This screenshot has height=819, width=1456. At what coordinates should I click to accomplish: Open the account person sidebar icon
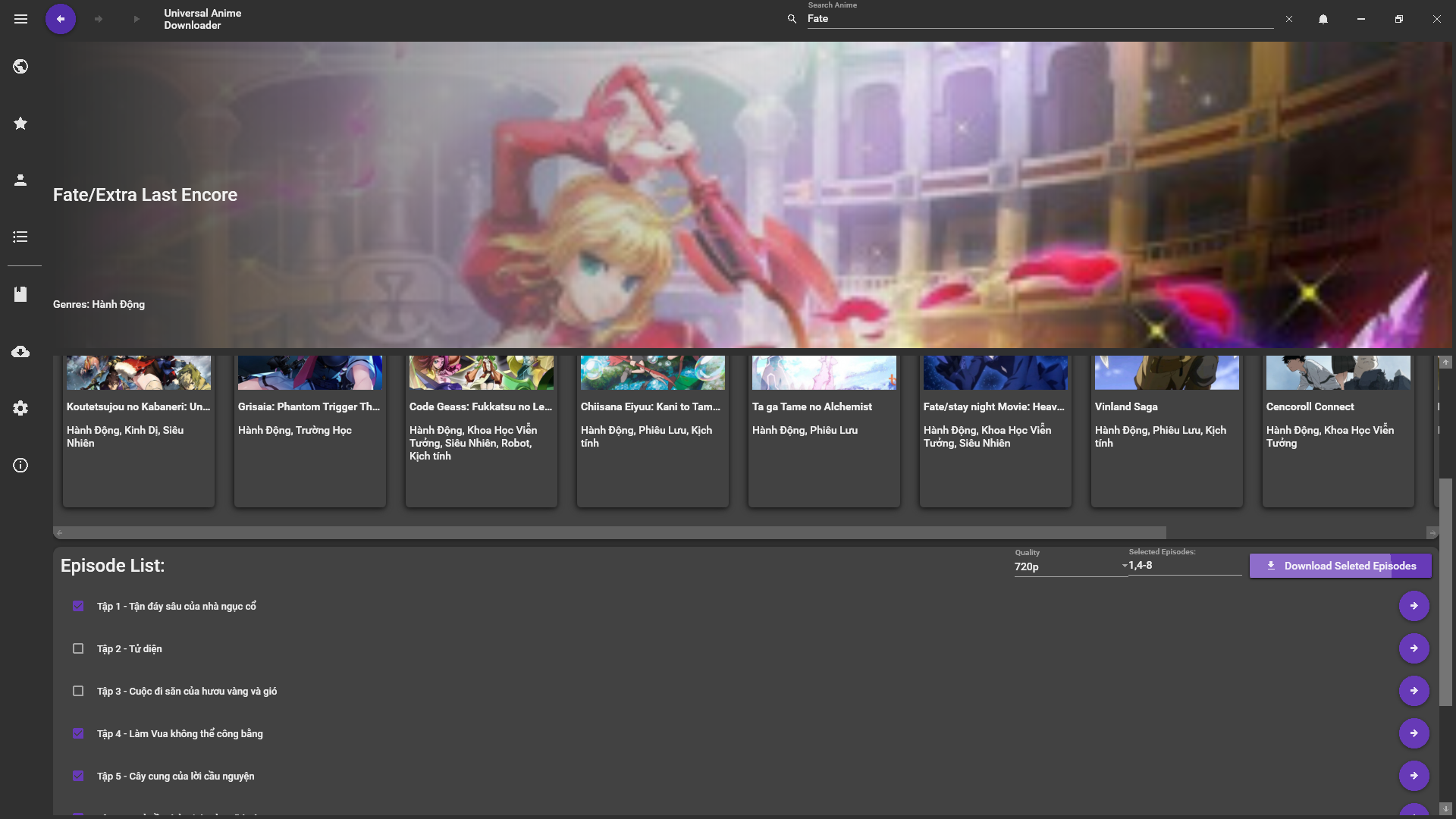click(20, 180)
